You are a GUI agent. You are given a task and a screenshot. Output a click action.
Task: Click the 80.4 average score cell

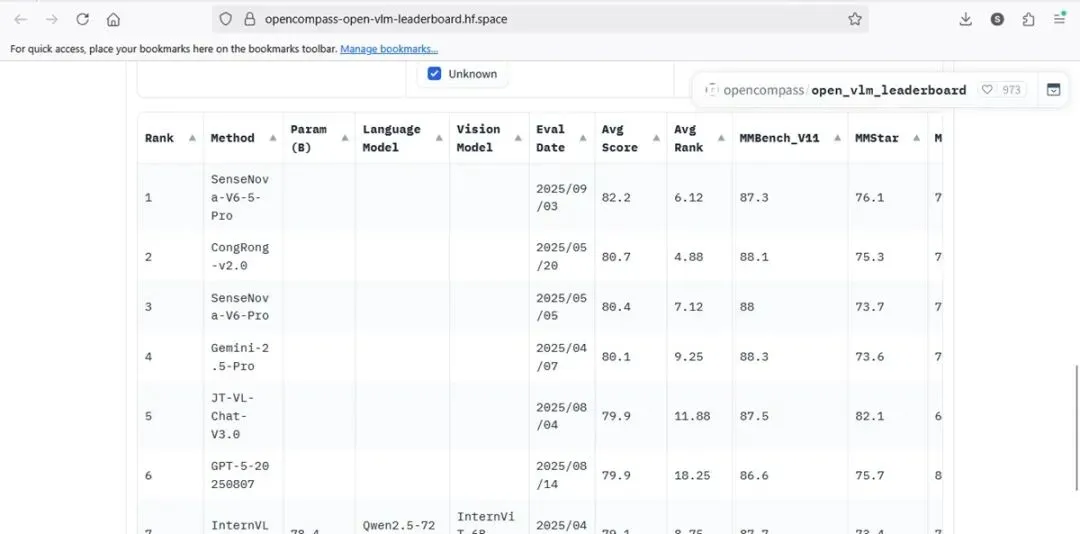tap(631, 307)
